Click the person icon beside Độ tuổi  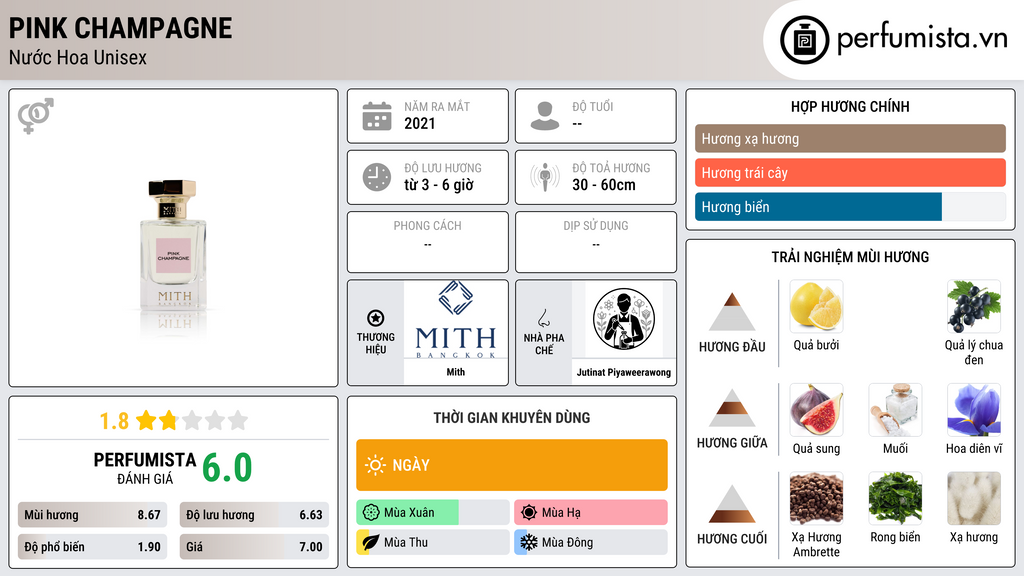(545, 116)
